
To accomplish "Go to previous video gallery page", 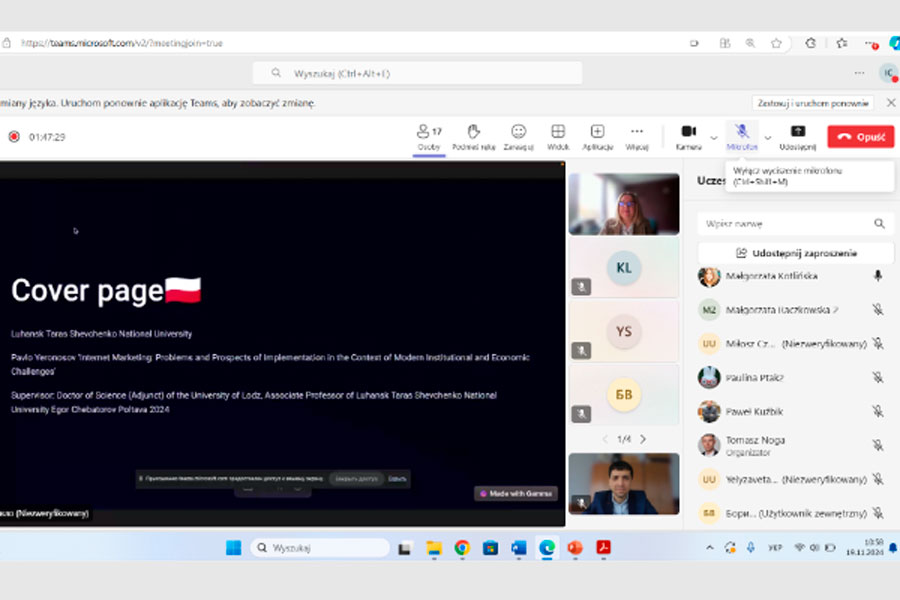I will (605, 439).
